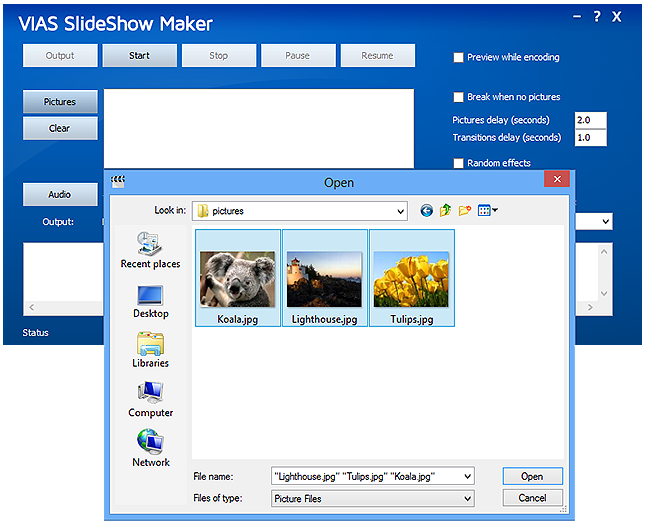This screenshot has height=527, width=650.
Task: Click the log scroll right arrow
Action: [590, 307]
